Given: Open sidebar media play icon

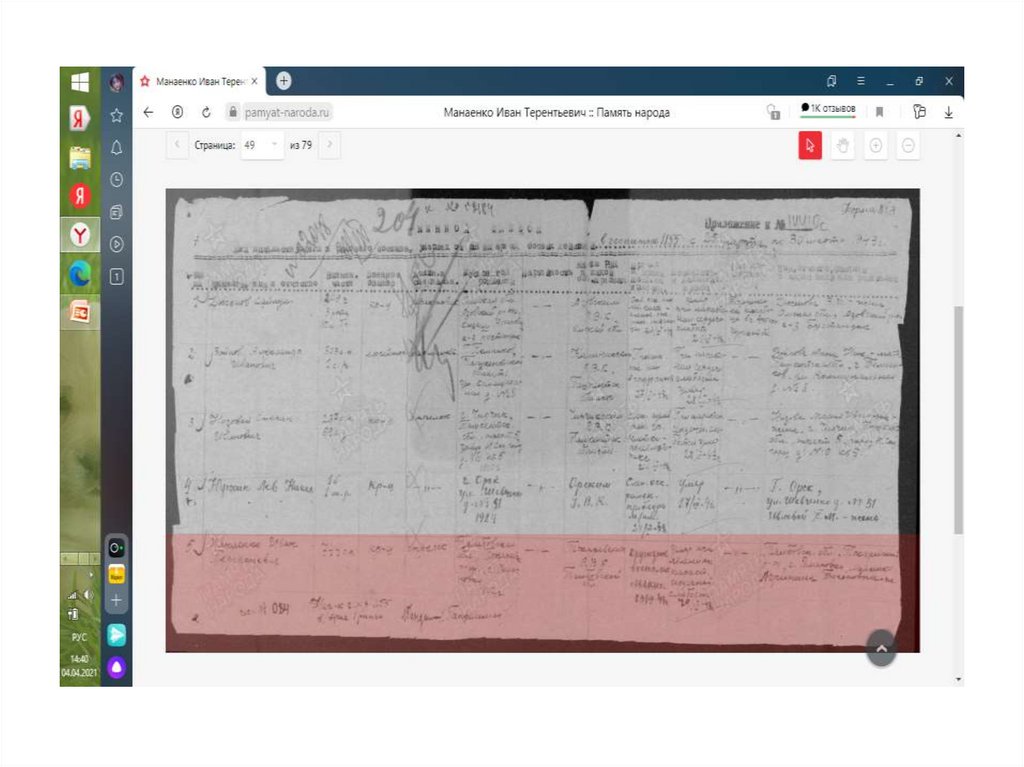Looking at the screenshot, I should click(x=116, y=244).
